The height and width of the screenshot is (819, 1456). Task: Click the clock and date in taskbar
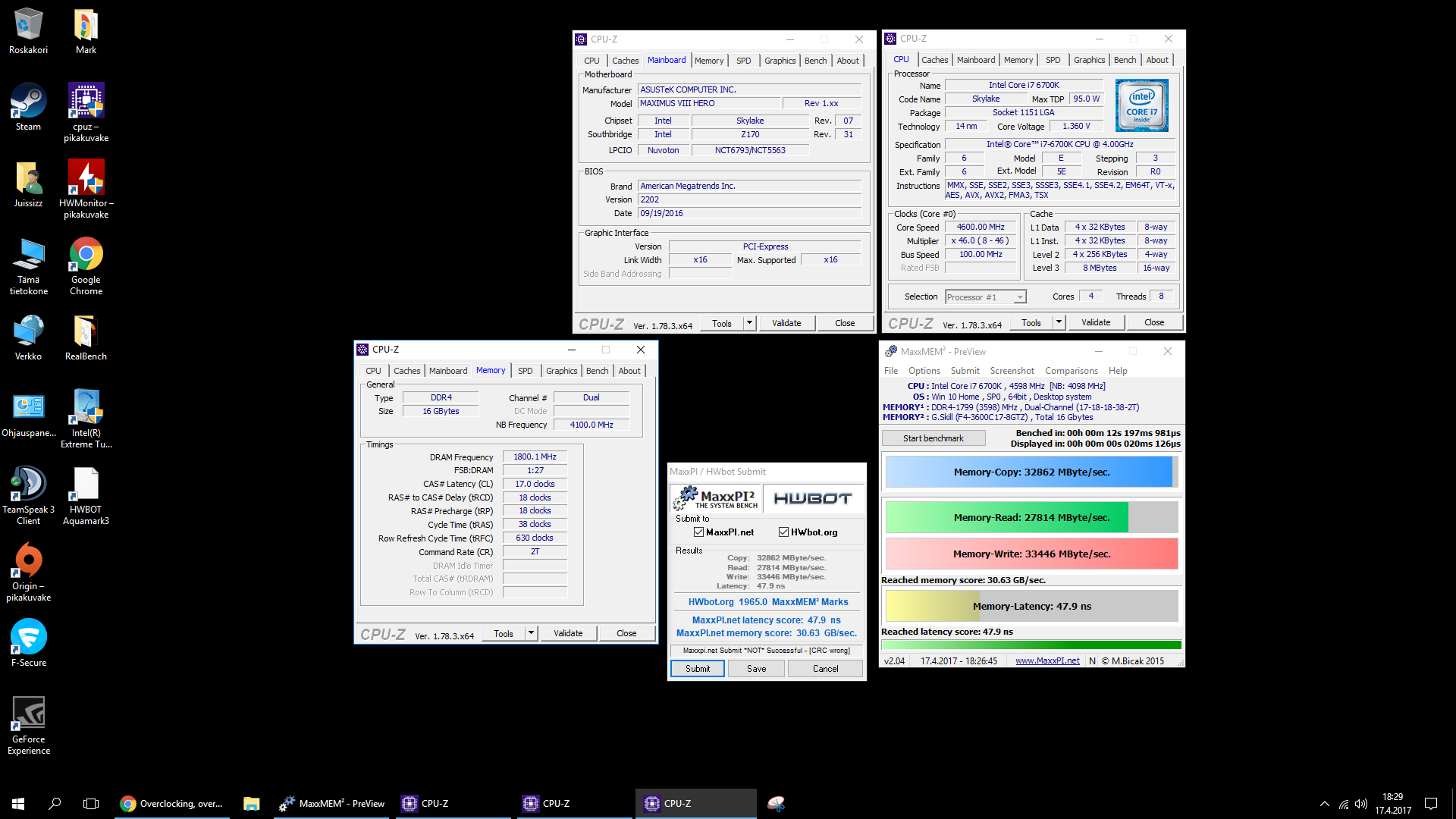[x=1392, y=803]
